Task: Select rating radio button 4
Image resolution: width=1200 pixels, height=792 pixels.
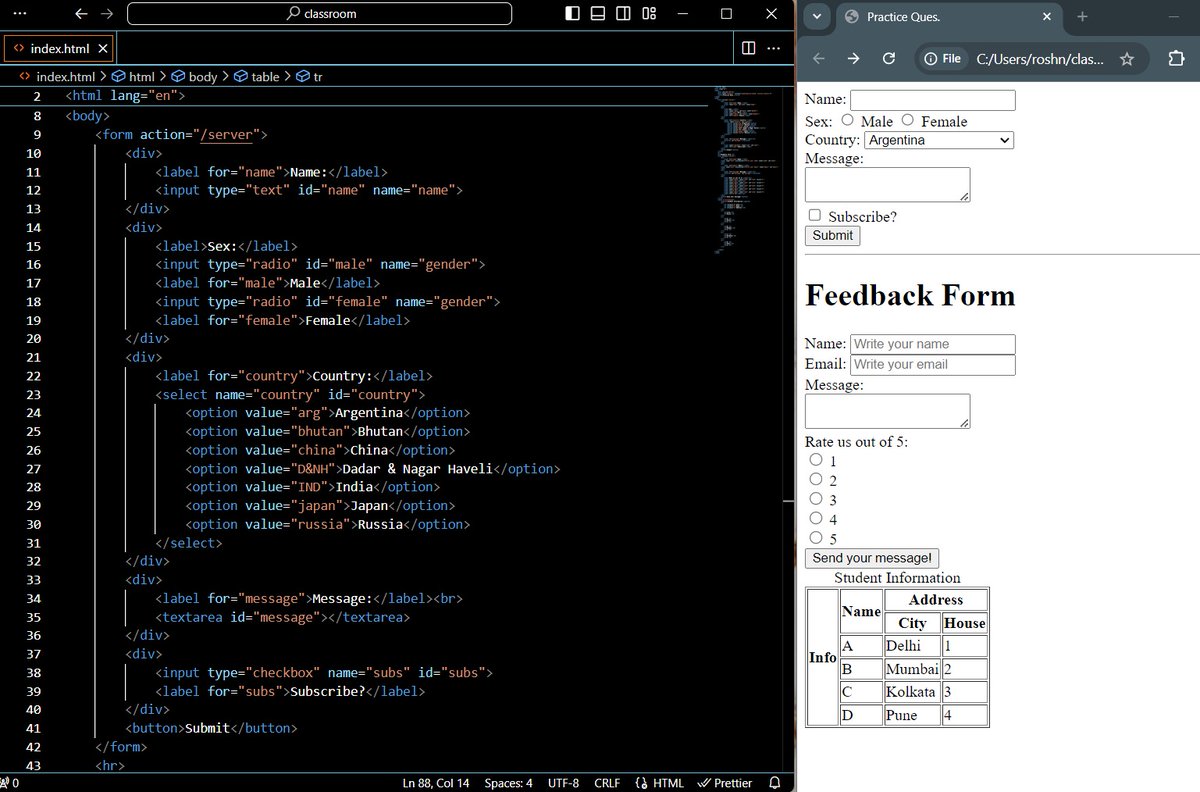Action: (816, 518)
